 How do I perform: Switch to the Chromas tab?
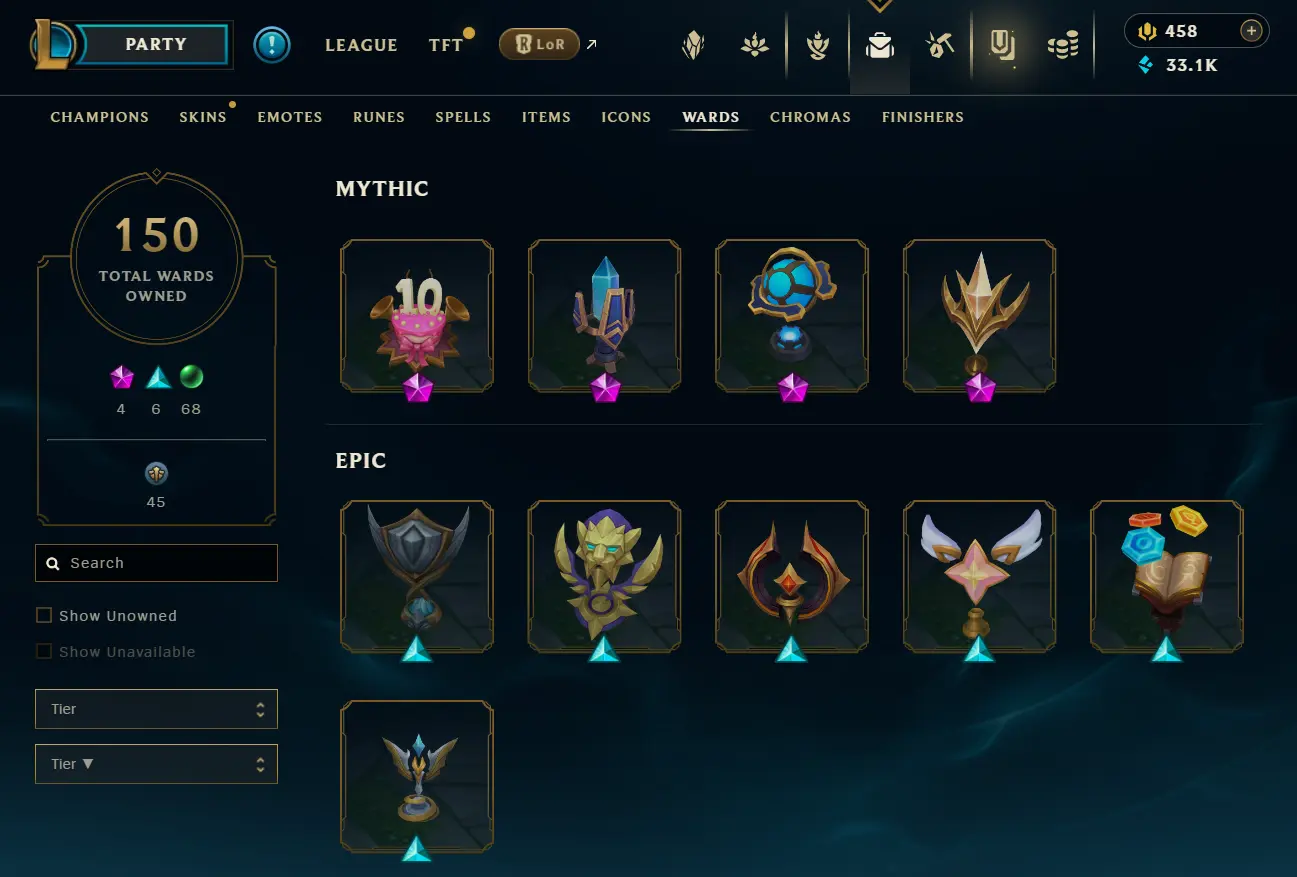[x=810, y=117]
